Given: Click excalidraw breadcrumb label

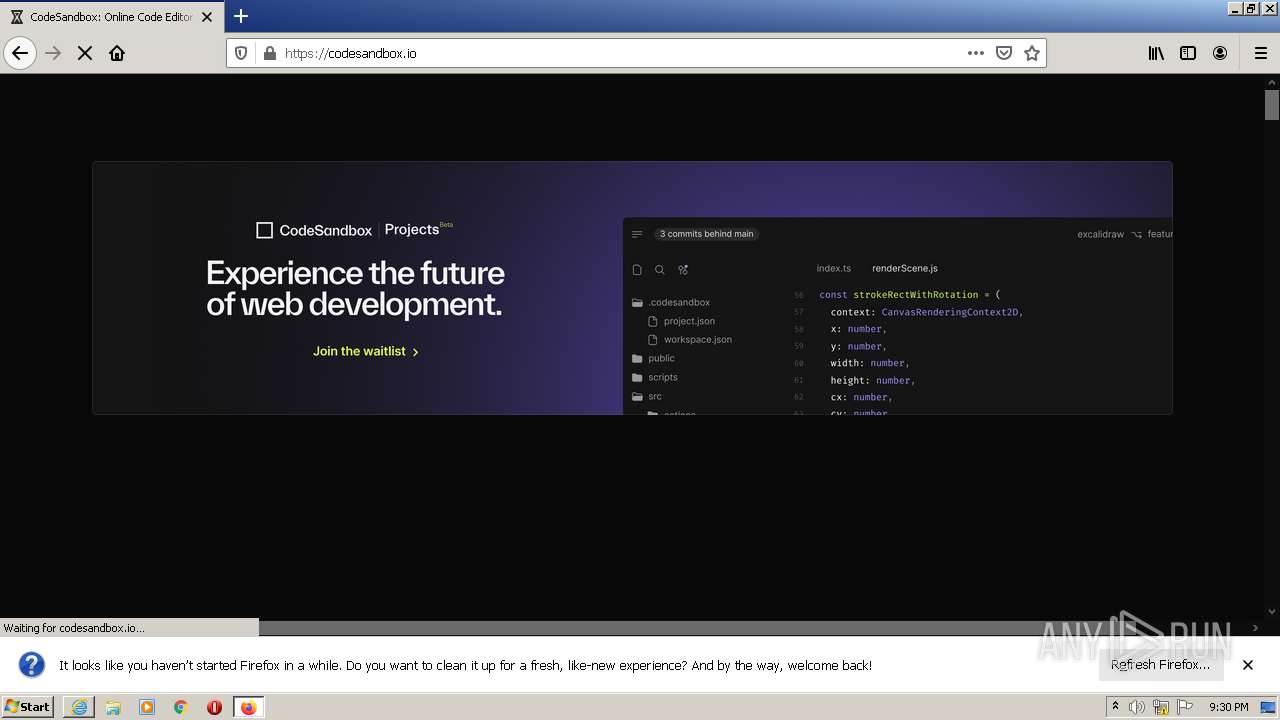Looking at the screenshot, I should (x=1100, y=234).
